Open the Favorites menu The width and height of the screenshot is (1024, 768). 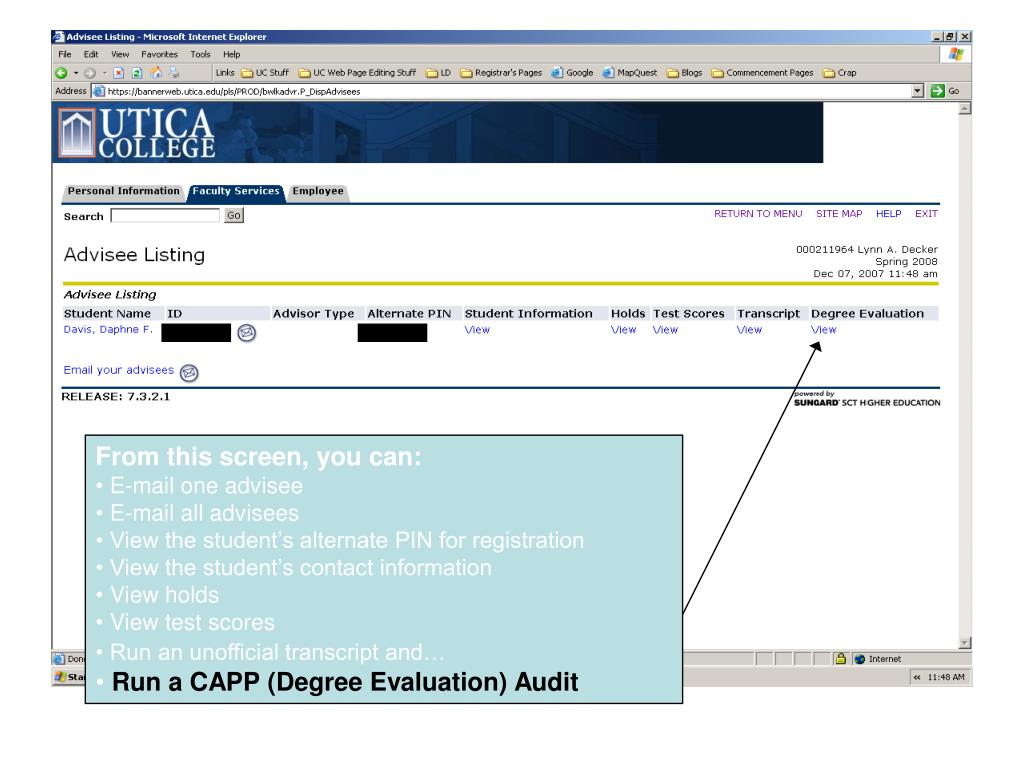coord(159,55)
